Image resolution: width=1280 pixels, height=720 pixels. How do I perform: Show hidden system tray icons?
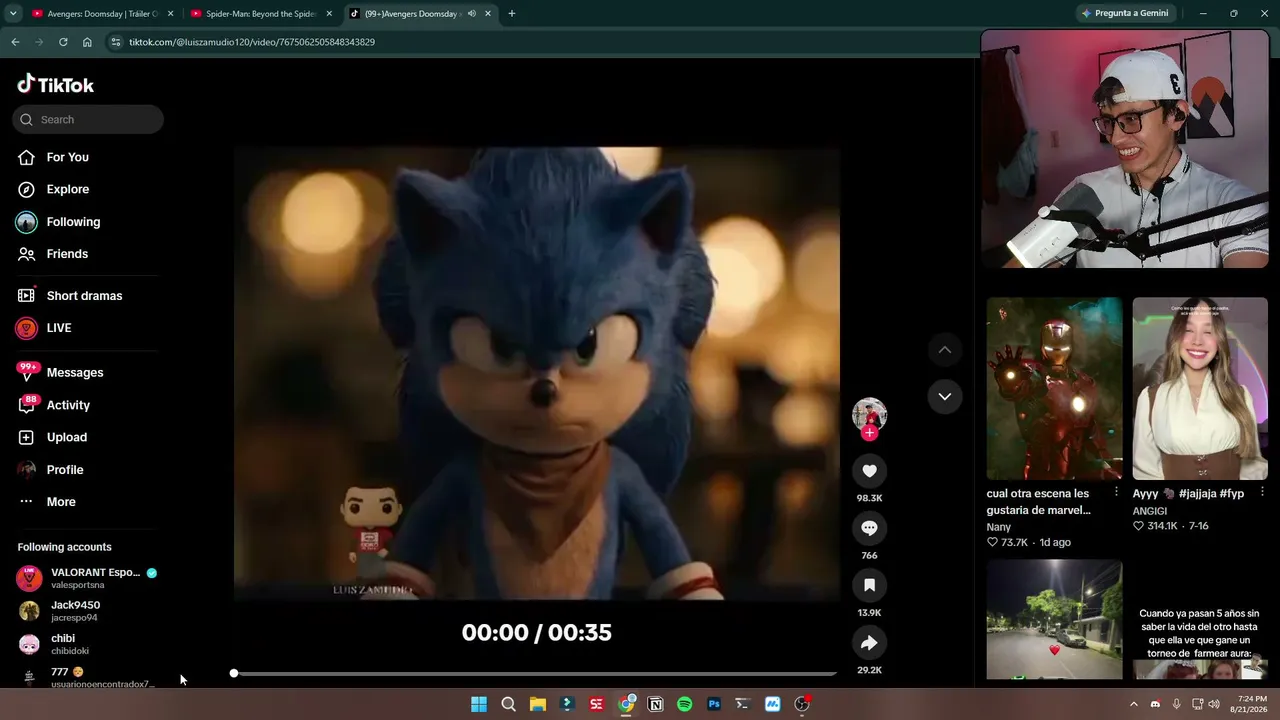coord(1134,704)
